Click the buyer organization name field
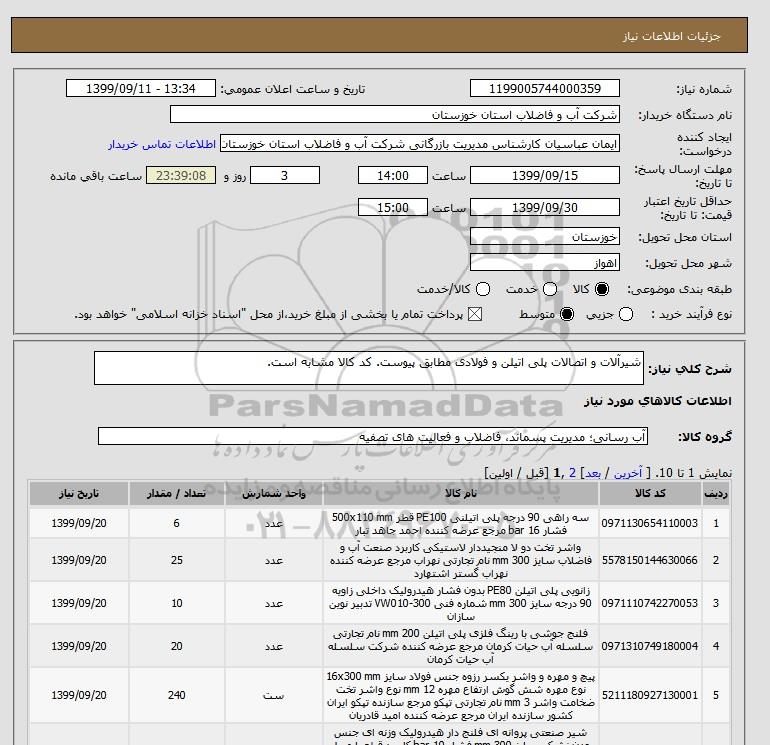The height and width of the screenshot is (745, 770). (395, 114)
